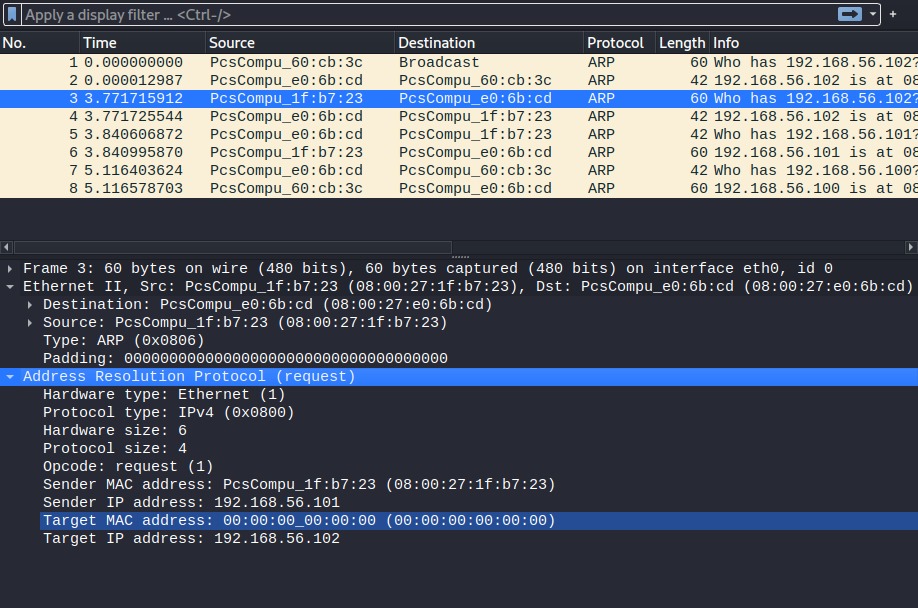918x608 pixels.
Task: Sort packets by the Protocol column header
Action: tap(619, 43)
